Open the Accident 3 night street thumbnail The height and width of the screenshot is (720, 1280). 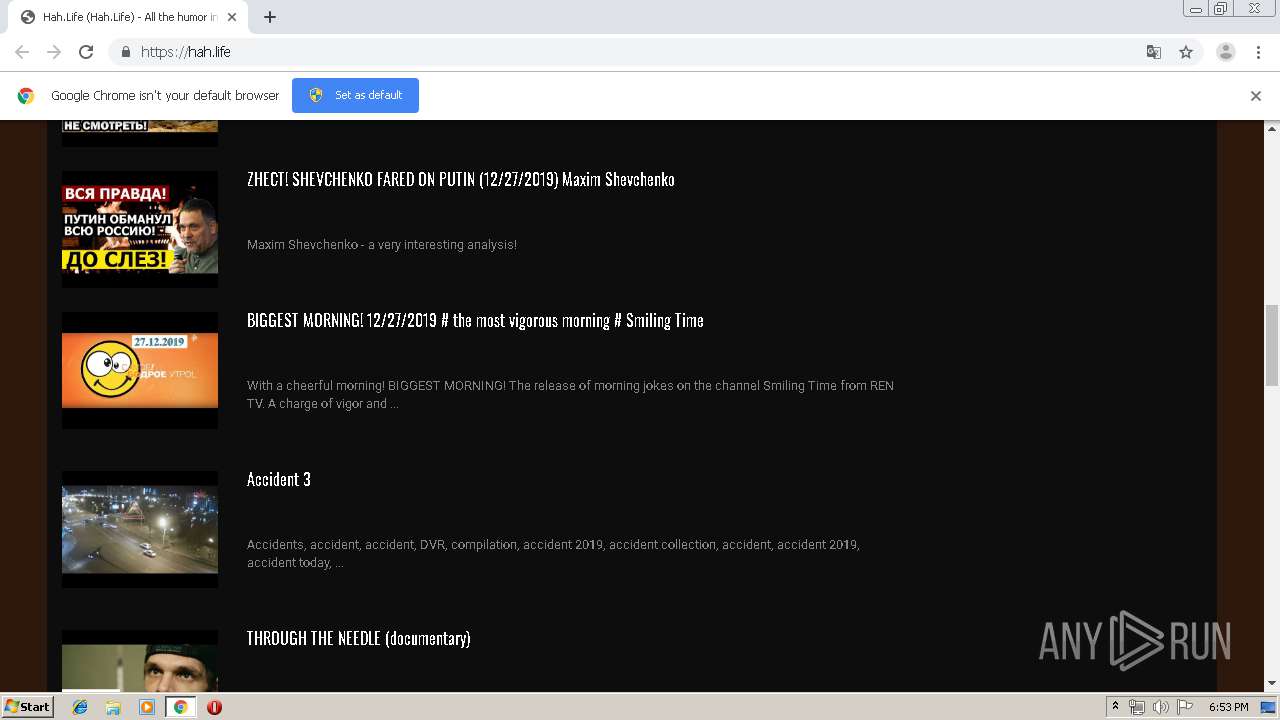[x=140, y=529]
